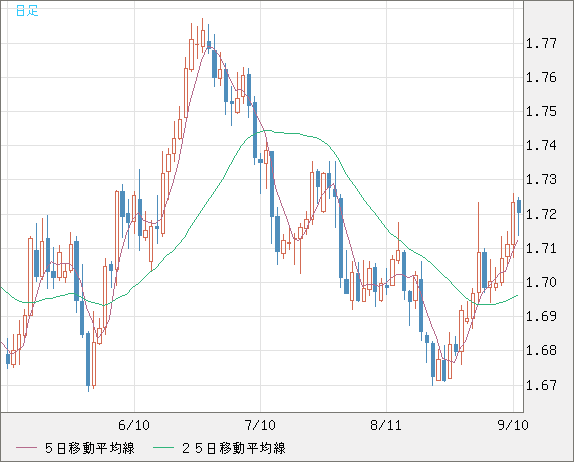This screenshot has width=574, height=462.
Task: Click the 1.71 price axis label
Action: (x=541, y=249)
